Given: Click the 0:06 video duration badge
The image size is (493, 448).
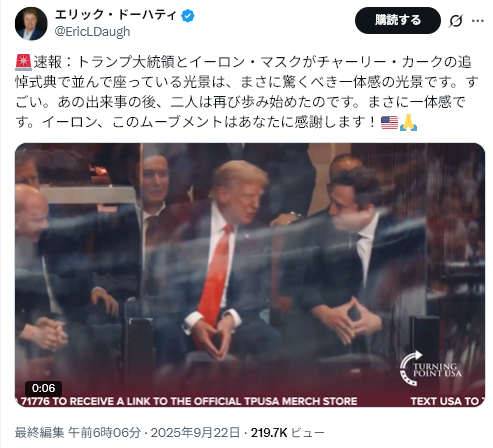Looking at the screenshot, I should pos(43,388).
